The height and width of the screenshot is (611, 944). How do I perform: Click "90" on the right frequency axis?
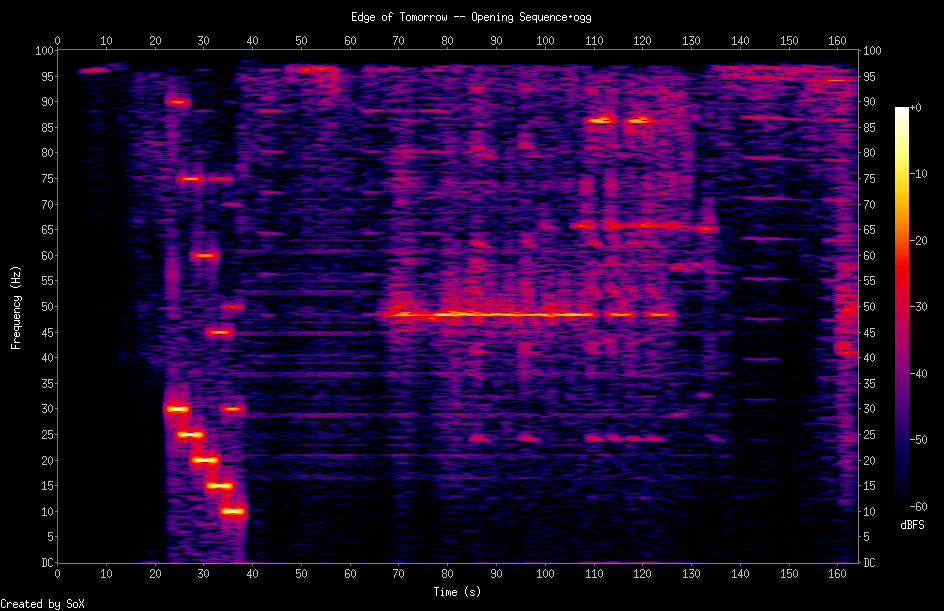point(869,102)
